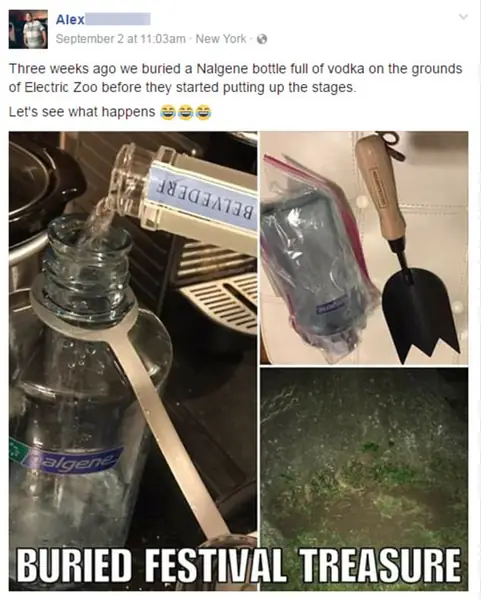
Task: Select the New York location link
Action: 221,39
